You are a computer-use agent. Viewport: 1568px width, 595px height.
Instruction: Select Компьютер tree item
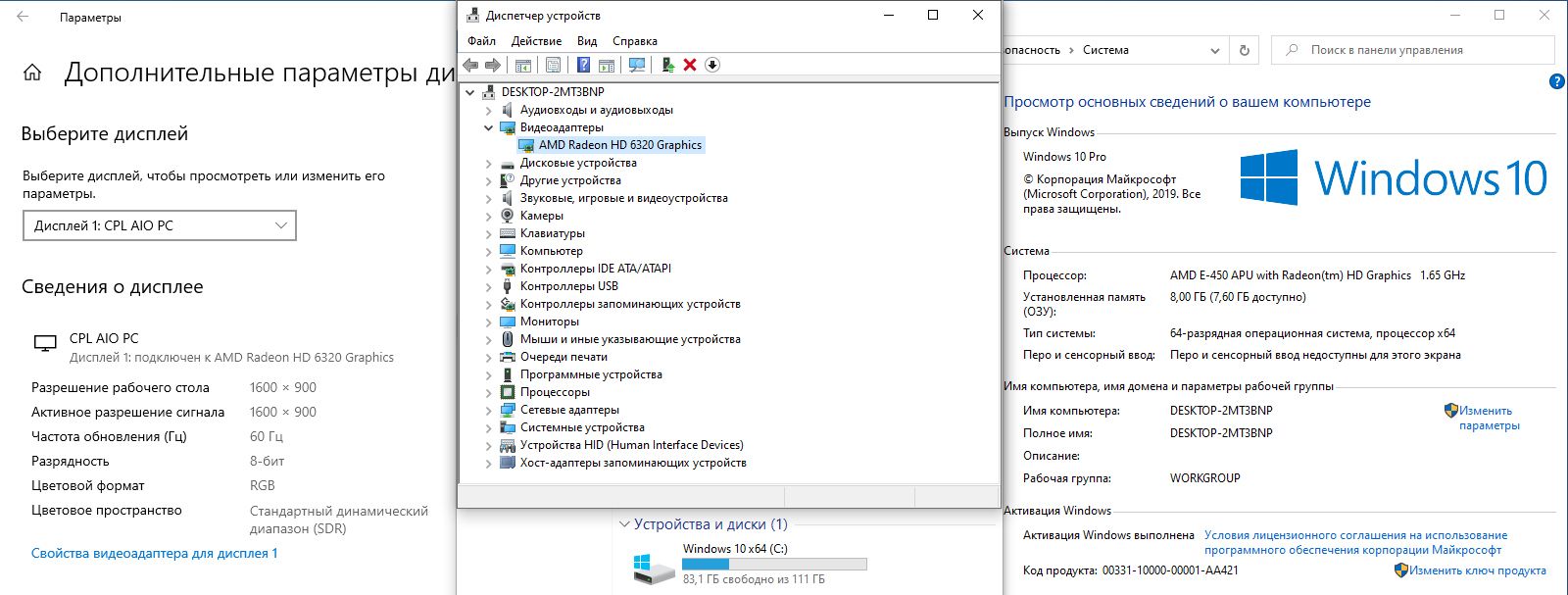pos(552,251)
